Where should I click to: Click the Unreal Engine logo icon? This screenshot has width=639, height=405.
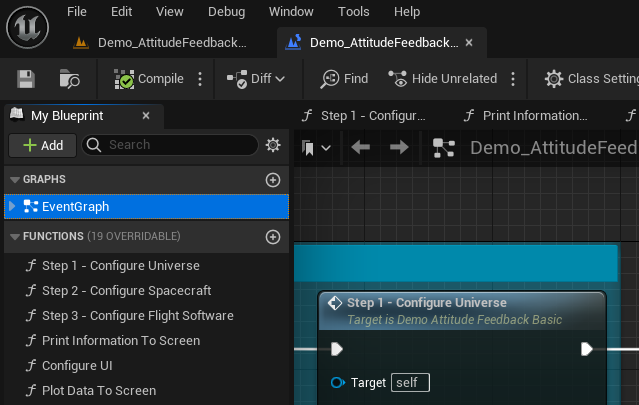(x=27, y=27)
